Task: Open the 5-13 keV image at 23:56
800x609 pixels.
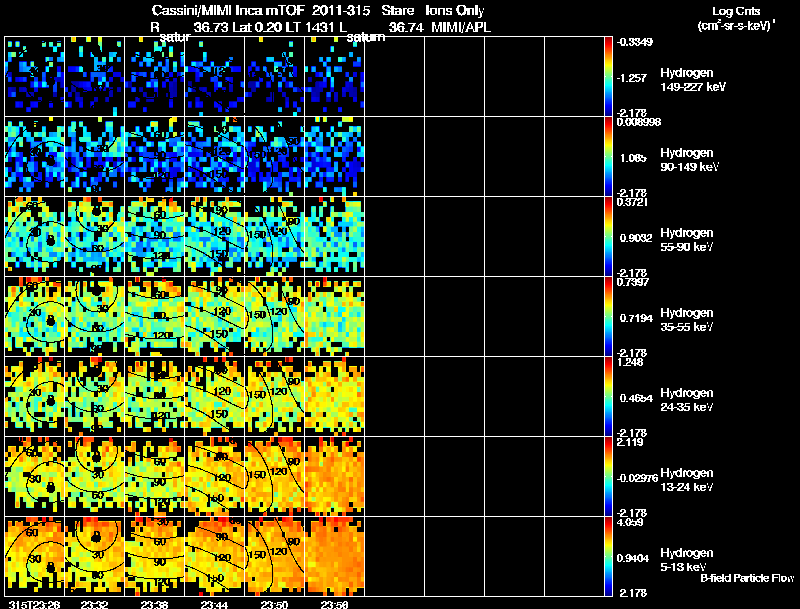Action: click(x=334, y=557)
